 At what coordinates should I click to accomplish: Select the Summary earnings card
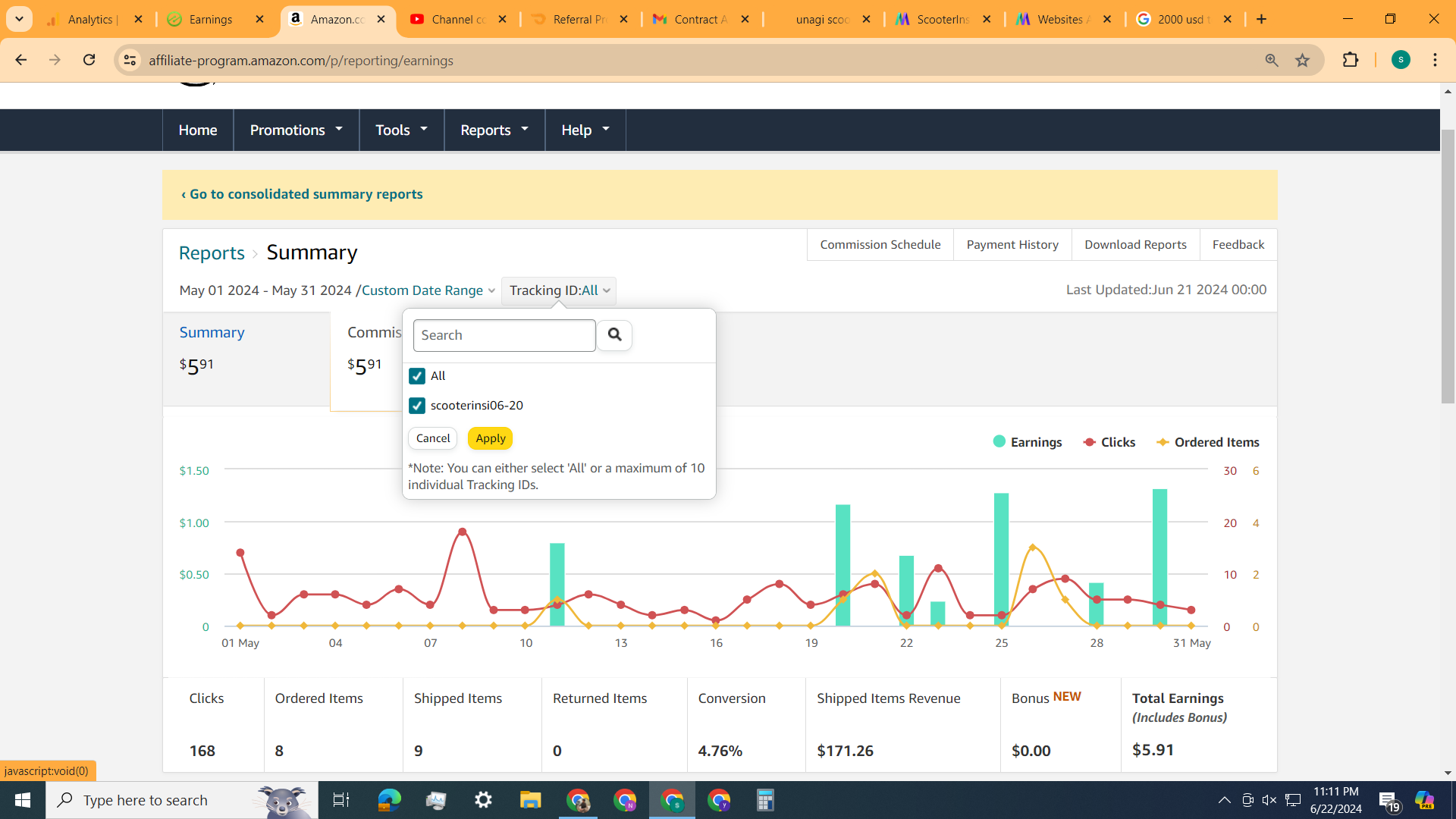coord(246,359)
